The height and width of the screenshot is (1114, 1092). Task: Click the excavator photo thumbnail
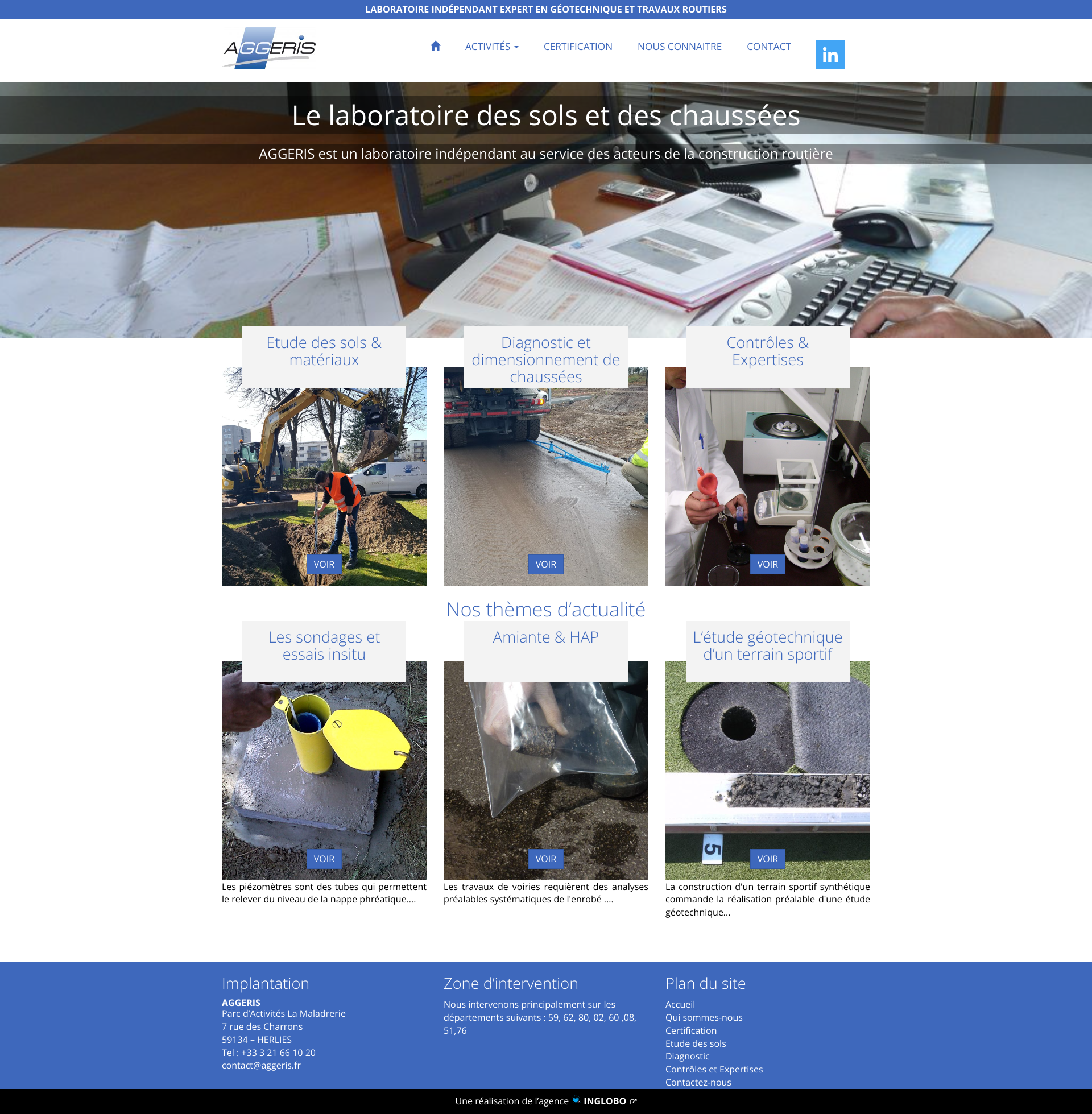pyautogui.click(x=324, y=476)
